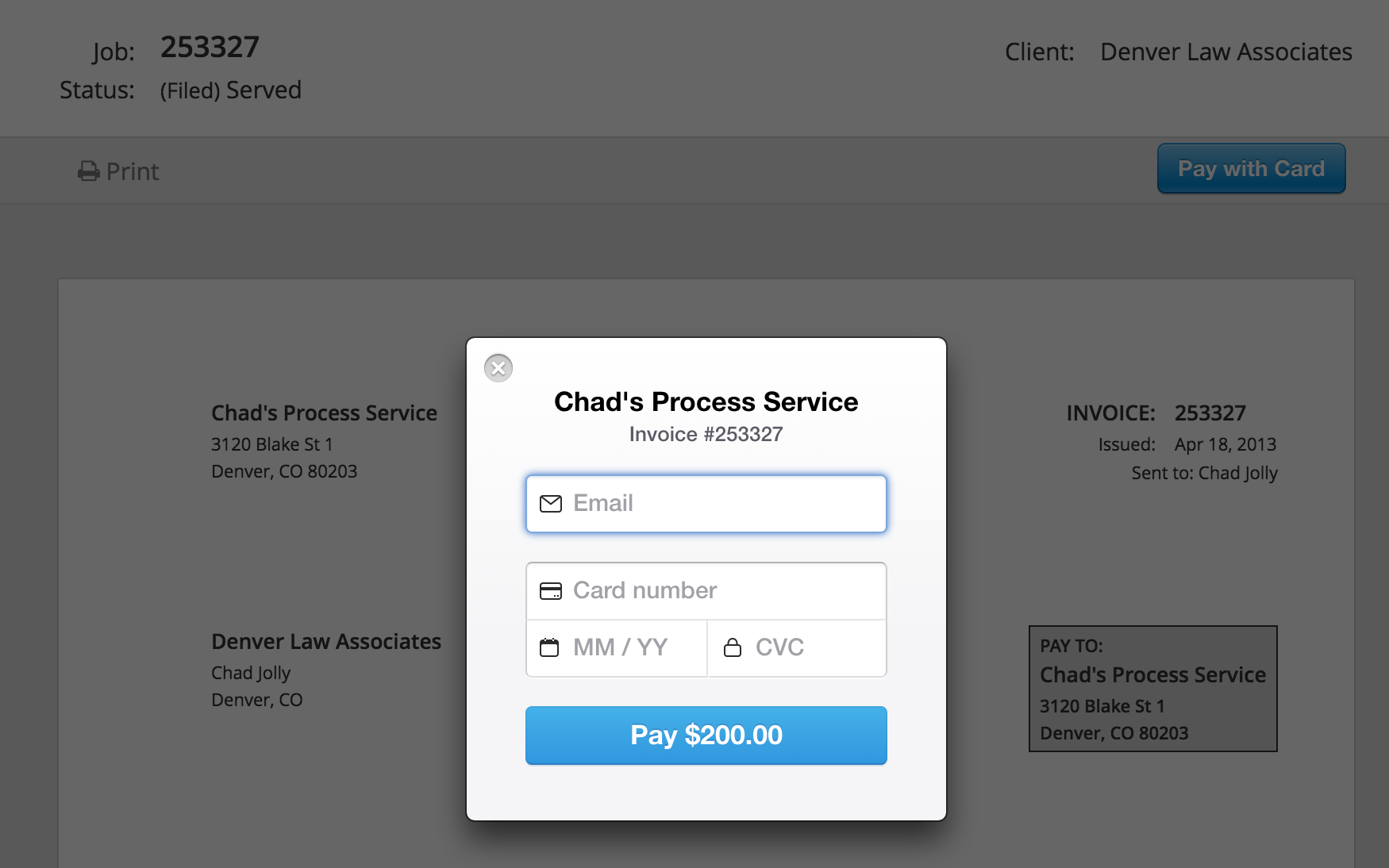Click the PAY TO address box
The image size is (1389, 868).
click(x=1152, y=689)
